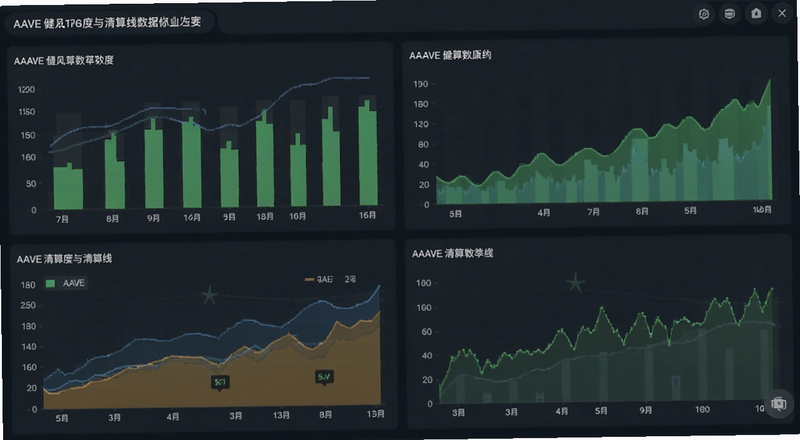Click the 'AAVE 清算度与清算线' panel title

[x=64, y=259]
